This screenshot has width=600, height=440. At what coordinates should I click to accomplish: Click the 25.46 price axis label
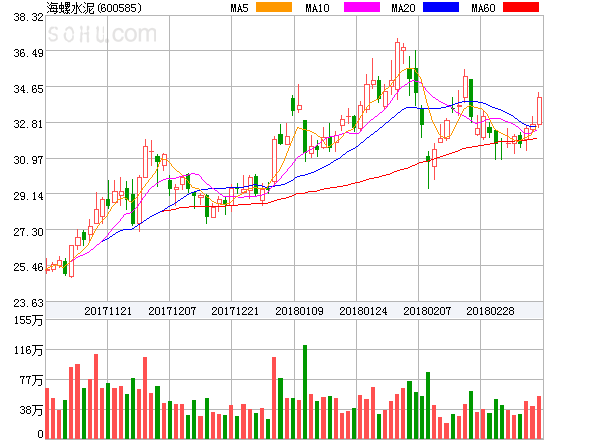pyautogui.click(x=28, y=267)
